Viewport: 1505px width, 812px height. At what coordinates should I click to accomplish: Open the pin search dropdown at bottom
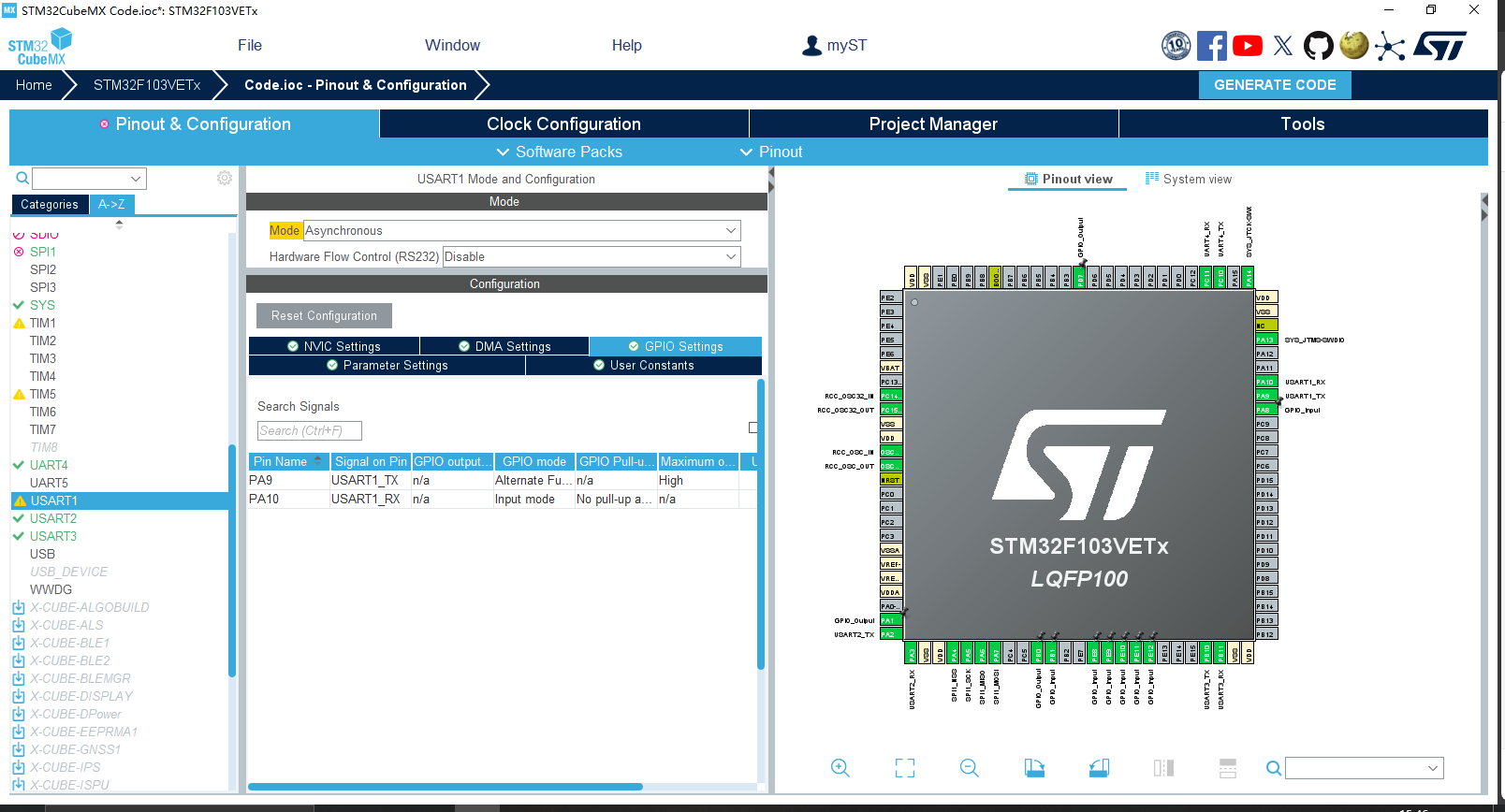click(x=1365, y=768)
